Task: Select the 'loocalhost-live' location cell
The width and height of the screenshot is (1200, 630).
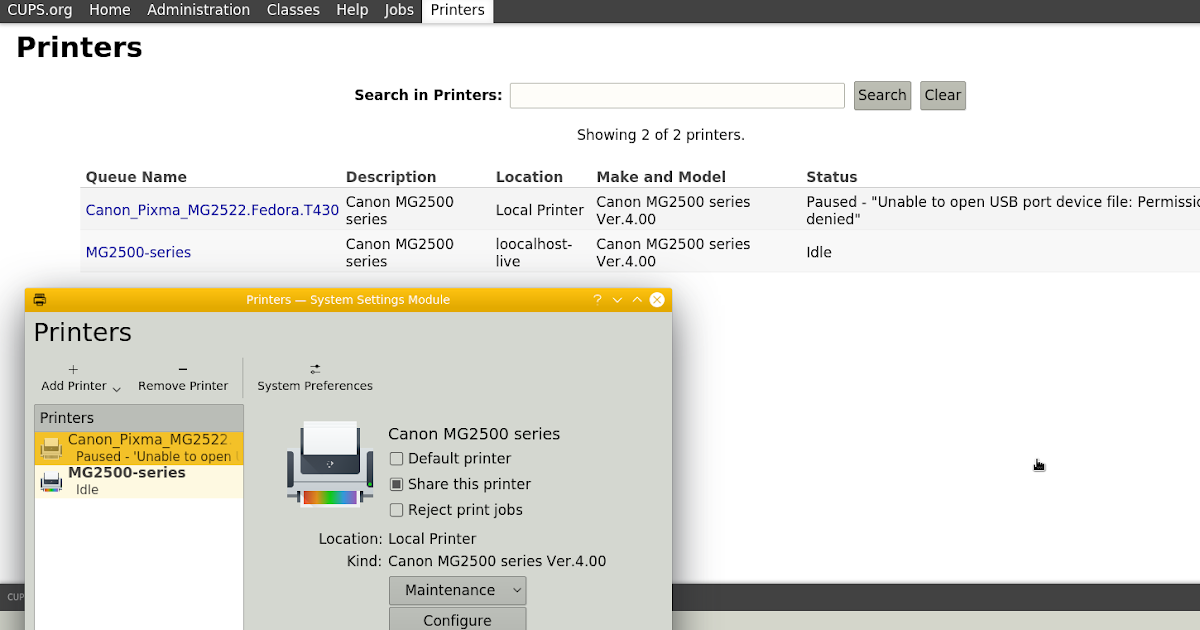Action: click(x=535, y=252)
